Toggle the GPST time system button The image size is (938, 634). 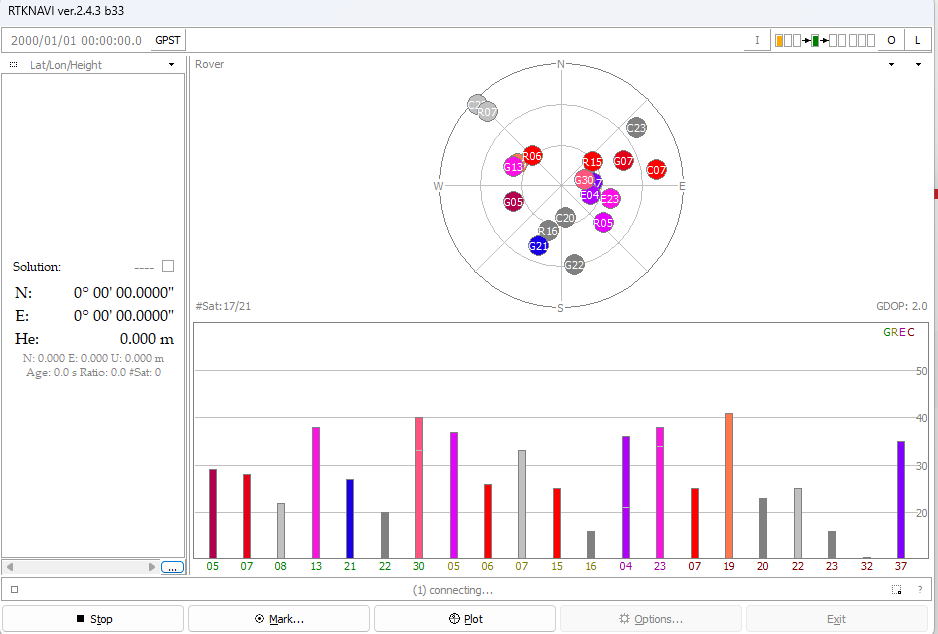pos(168,40)
